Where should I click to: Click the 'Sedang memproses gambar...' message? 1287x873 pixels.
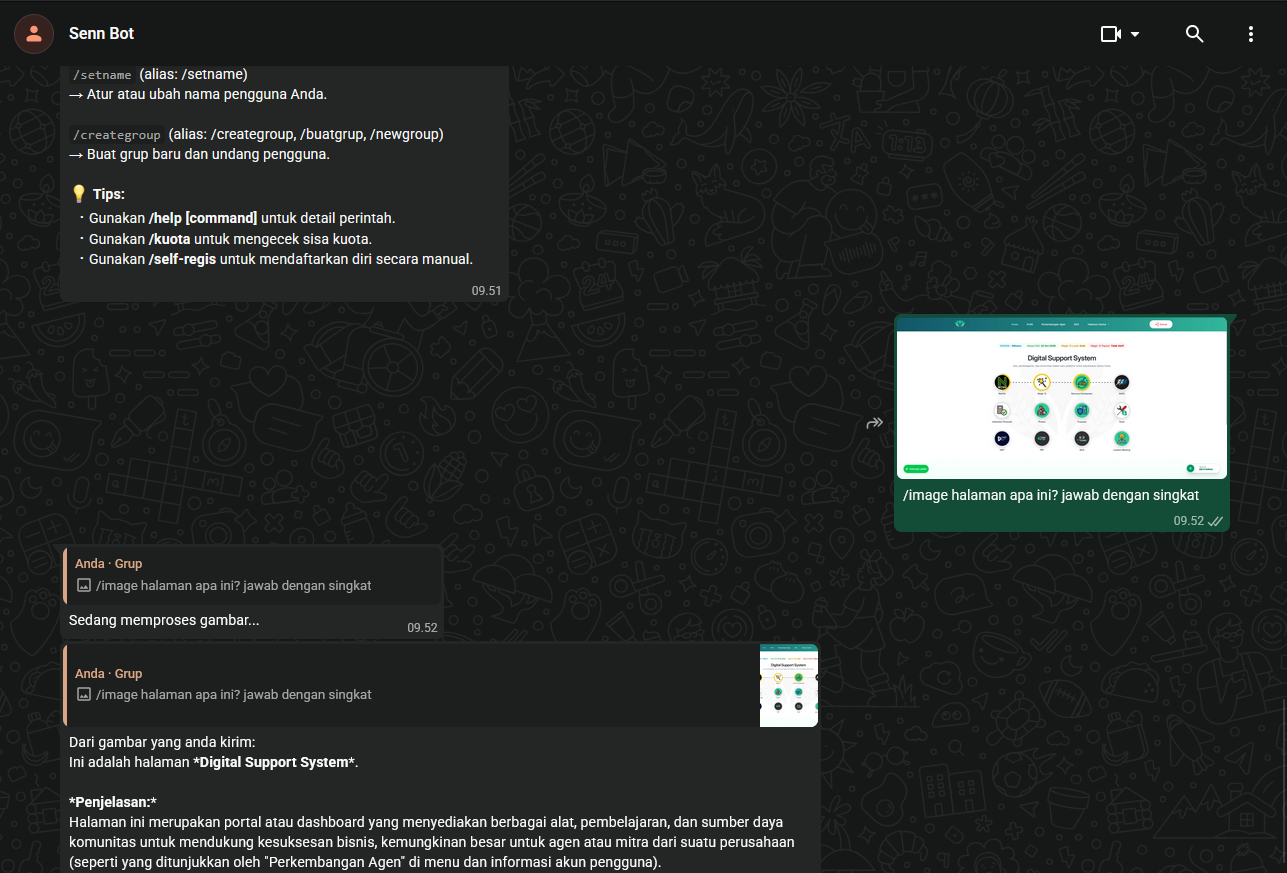(x=164, y=620)
